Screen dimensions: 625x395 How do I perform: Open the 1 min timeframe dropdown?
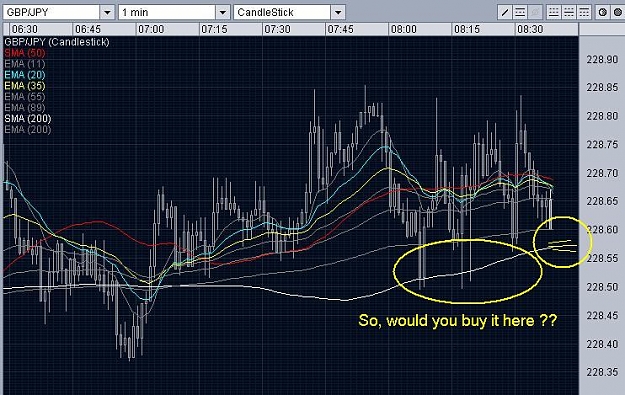click(x=222, y=12)
